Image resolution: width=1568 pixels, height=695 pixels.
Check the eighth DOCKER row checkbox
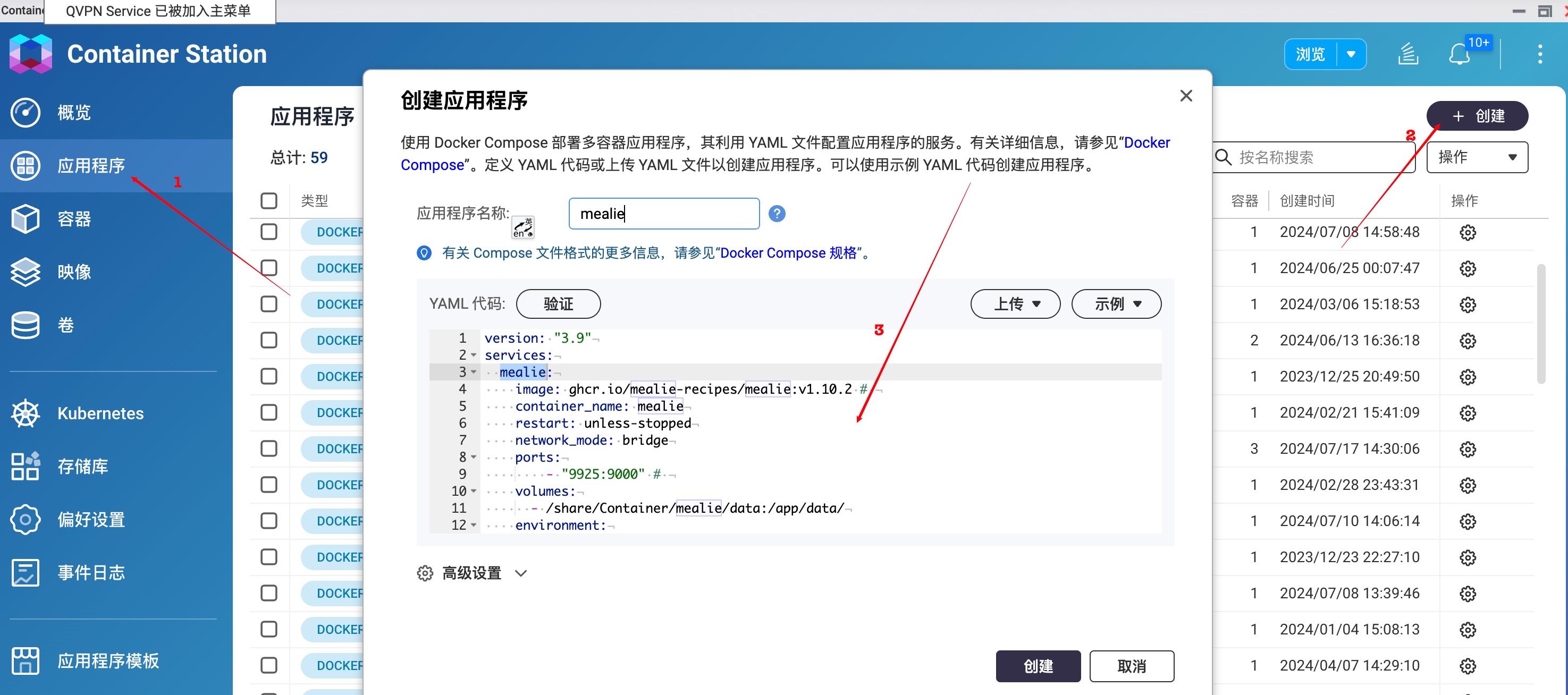pos(269,485)
